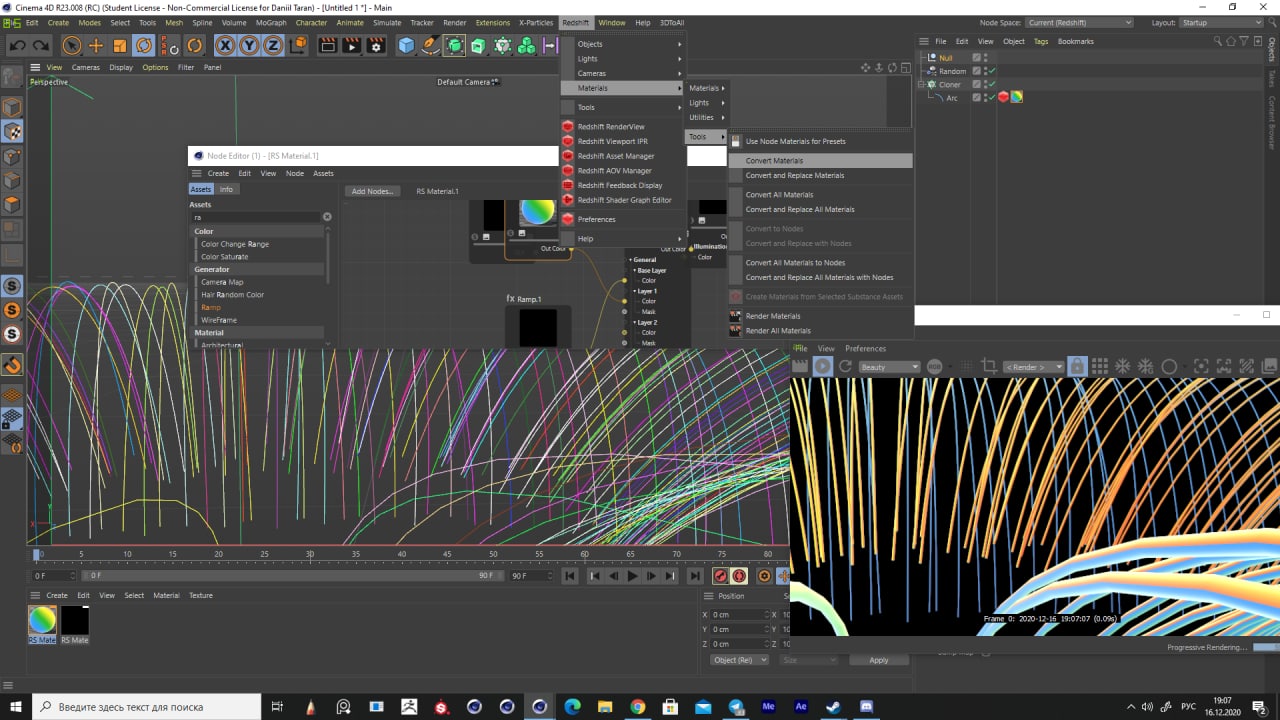Open the MoGraph menu in menu bar

pyautogui.click(x=271, y=22)
